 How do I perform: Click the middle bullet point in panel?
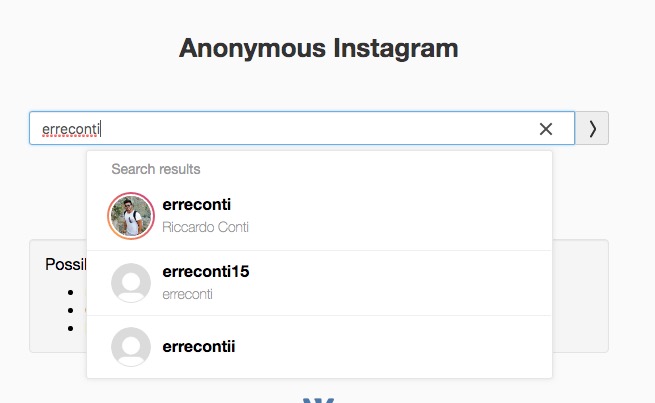[x=72, y=310]
